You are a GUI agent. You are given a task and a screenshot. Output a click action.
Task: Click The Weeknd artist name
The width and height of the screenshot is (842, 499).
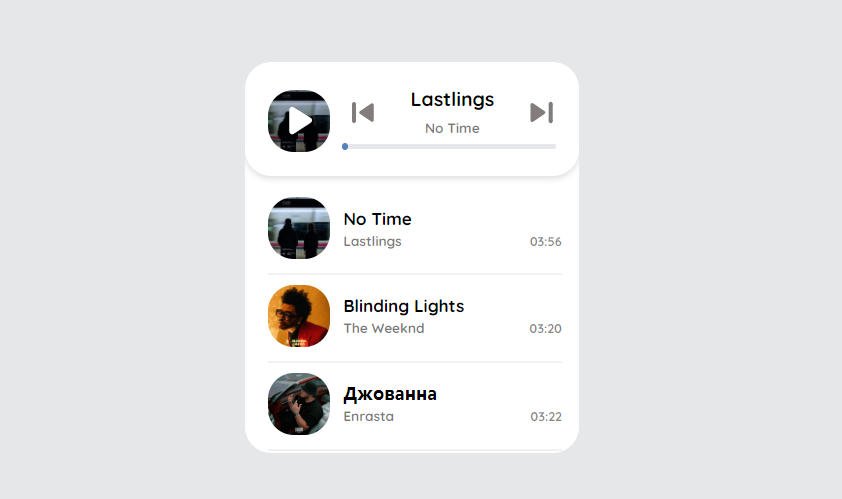[384, 328]
